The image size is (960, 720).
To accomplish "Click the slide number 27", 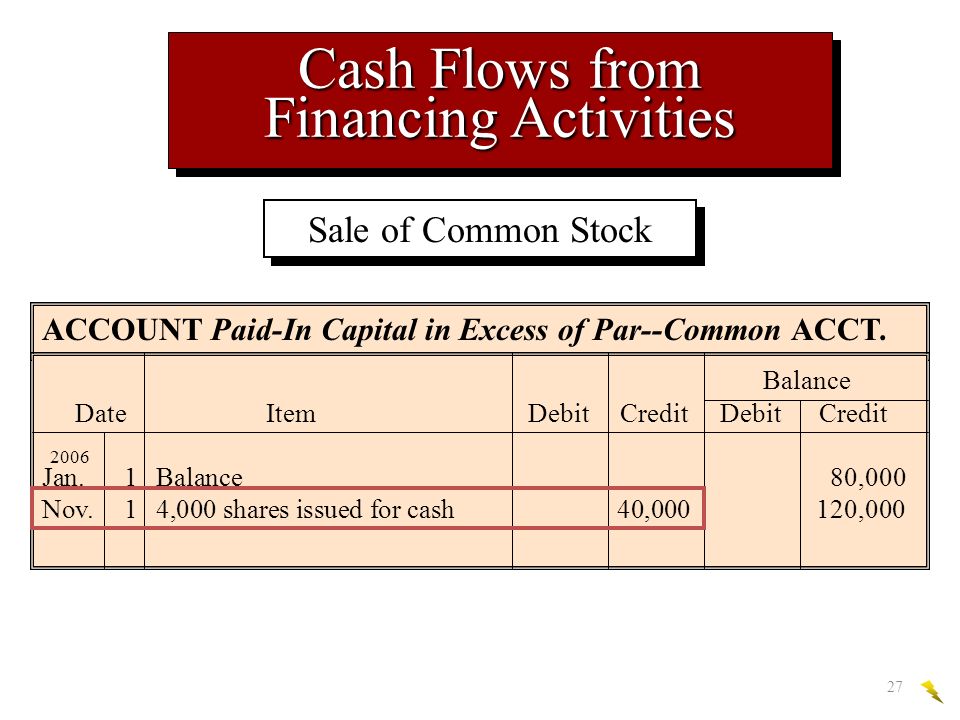I will pos(894,686).
